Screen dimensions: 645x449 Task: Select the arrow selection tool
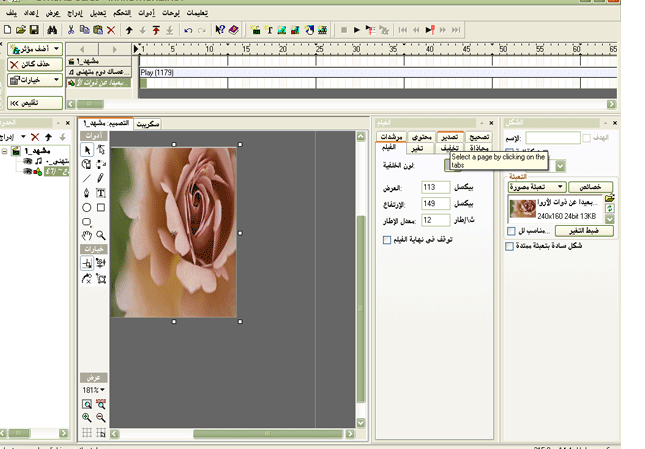click(87, 150)
